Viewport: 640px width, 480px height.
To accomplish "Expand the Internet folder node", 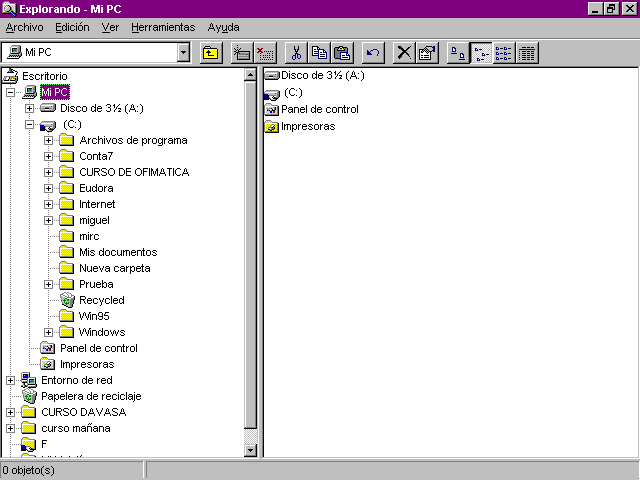I will (x=49, y=204).
